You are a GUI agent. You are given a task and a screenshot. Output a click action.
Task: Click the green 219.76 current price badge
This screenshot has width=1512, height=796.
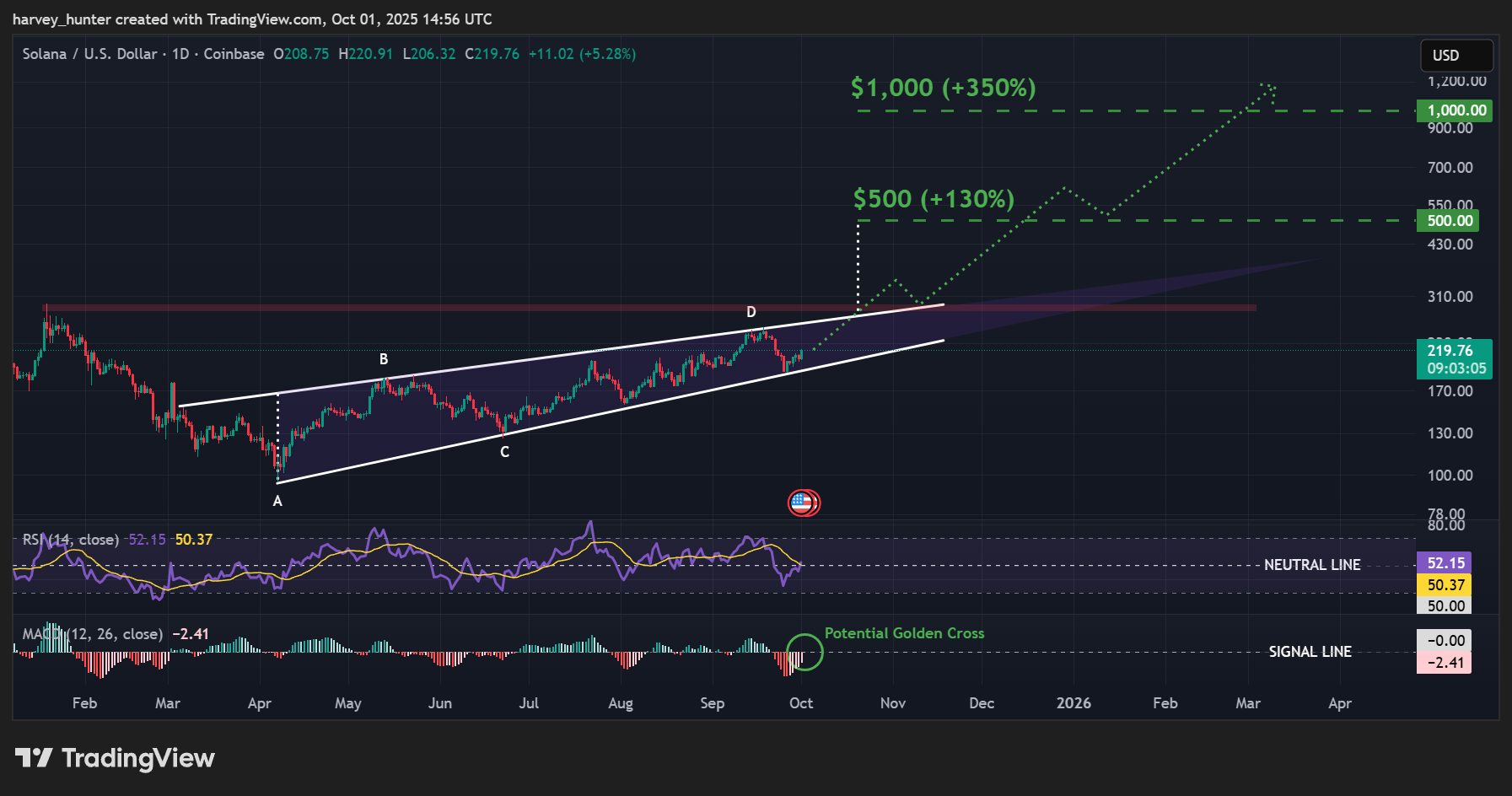point(1450,350)
